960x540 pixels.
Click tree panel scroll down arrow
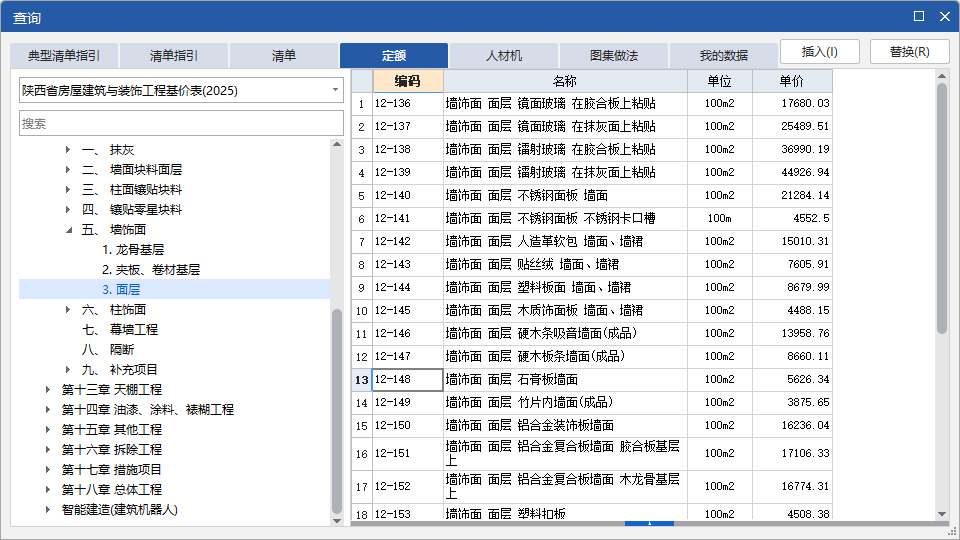(337, 521)
